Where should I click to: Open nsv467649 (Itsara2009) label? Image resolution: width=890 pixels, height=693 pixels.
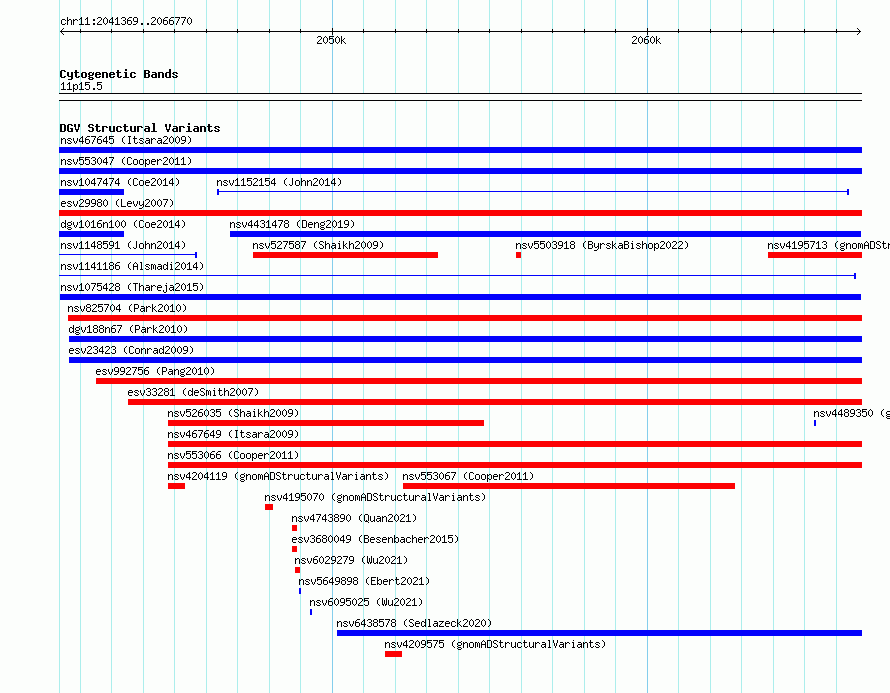[233, 434]
